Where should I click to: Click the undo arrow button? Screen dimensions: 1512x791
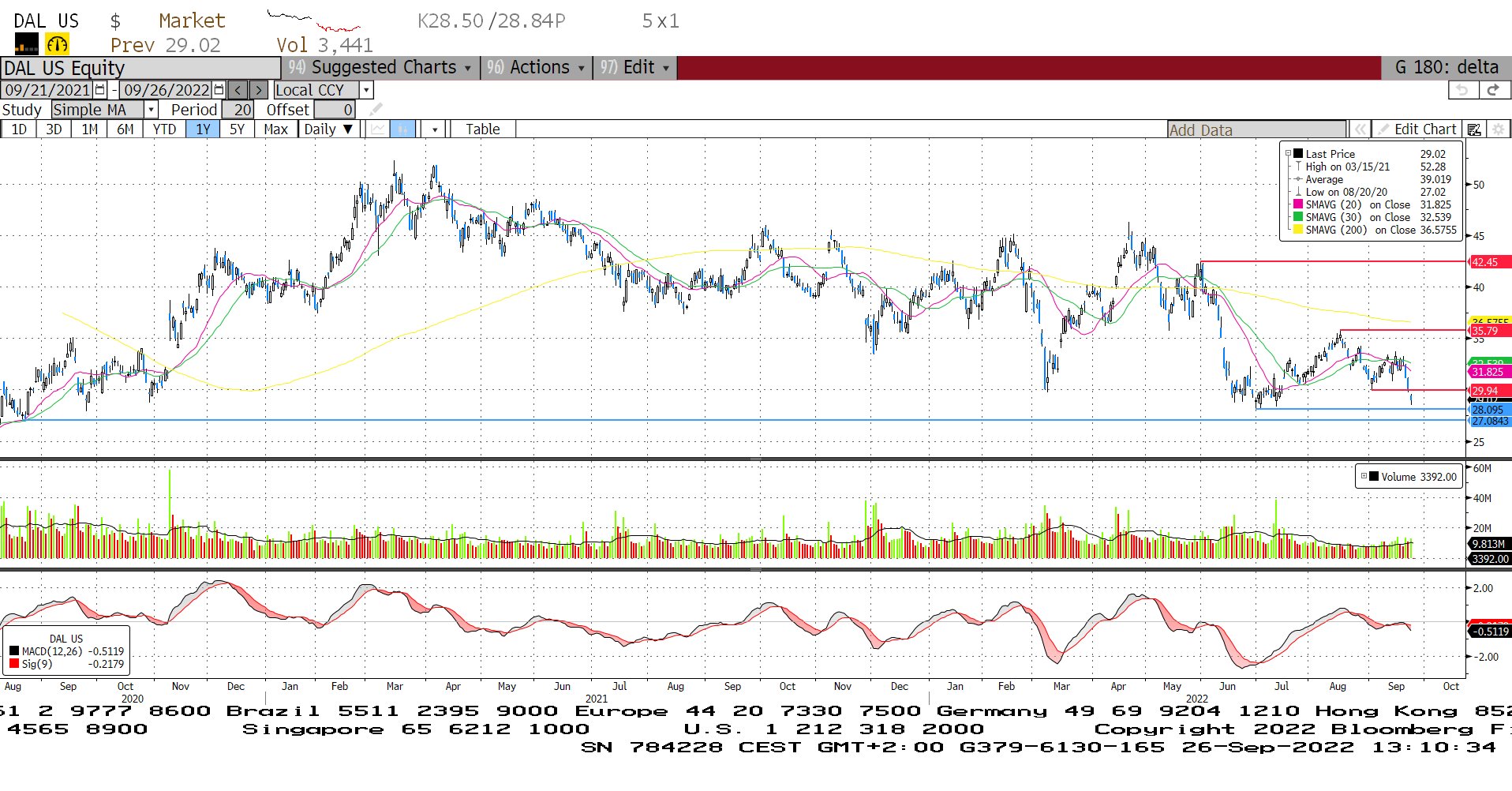(x=1462, y=90)
